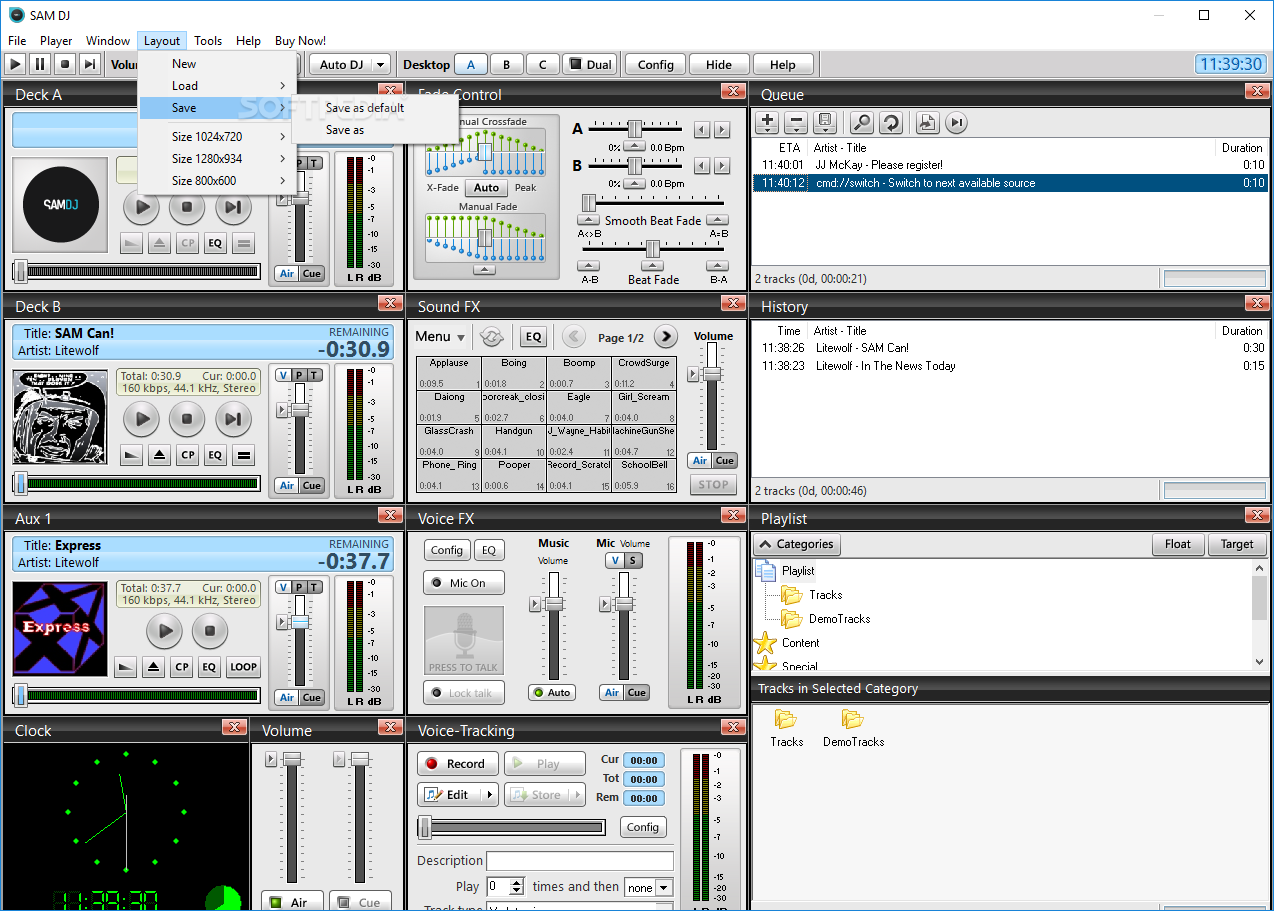Toggle Cue in Volume panel

[x=360, y=902]
